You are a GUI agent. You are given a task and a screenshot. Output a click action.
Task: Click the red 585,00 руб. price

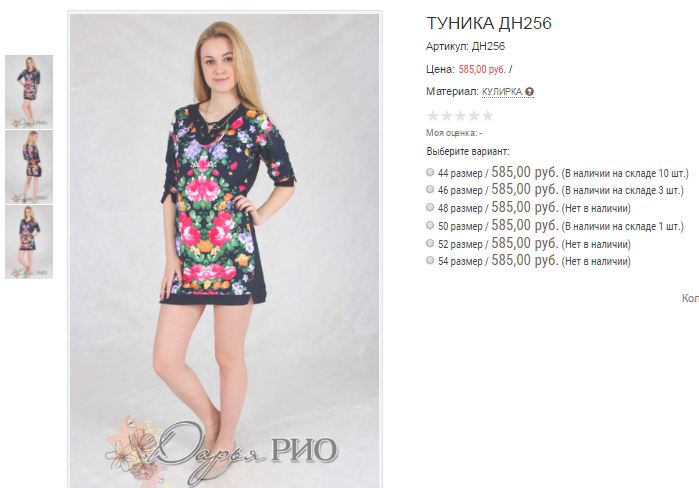pos(482,70)
